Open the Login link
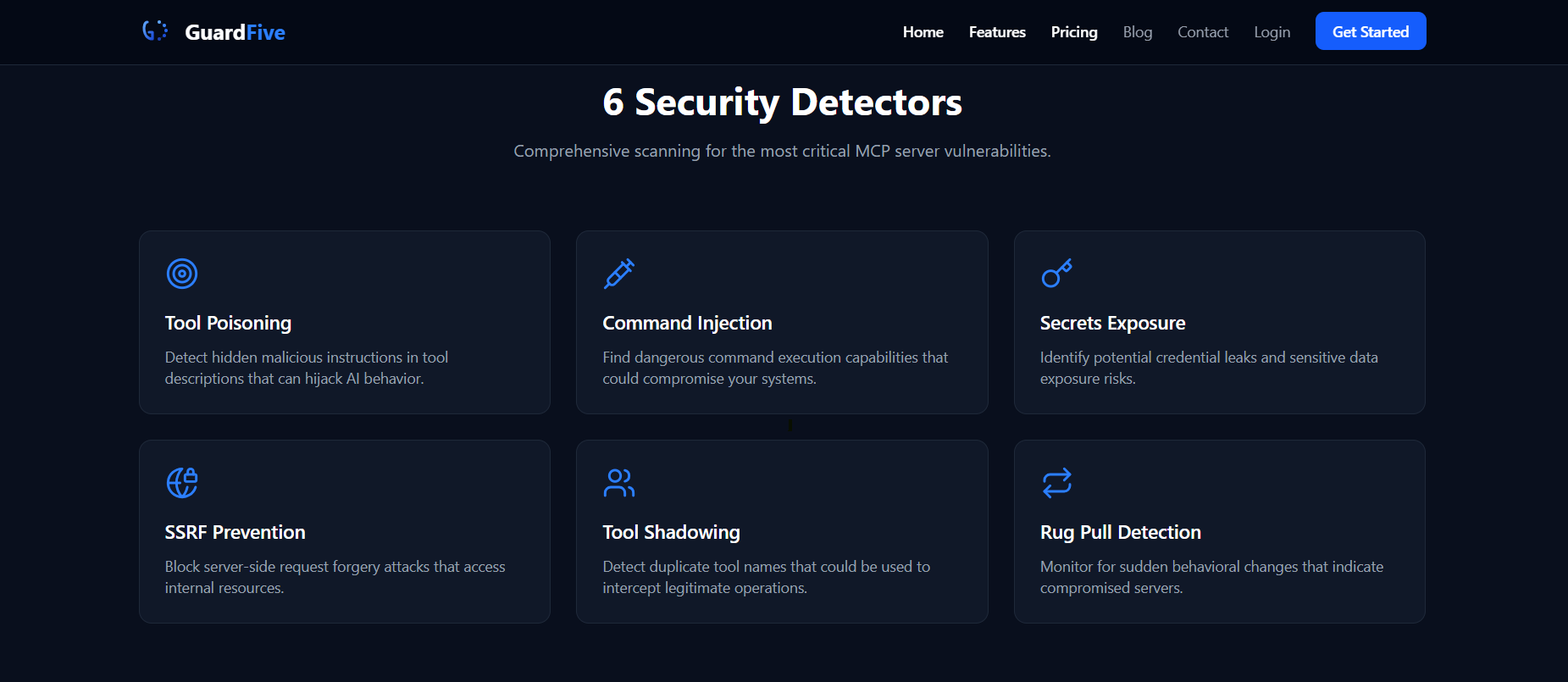The height and width of the screenshot is (682, 1568). [x=1272, y=31]
